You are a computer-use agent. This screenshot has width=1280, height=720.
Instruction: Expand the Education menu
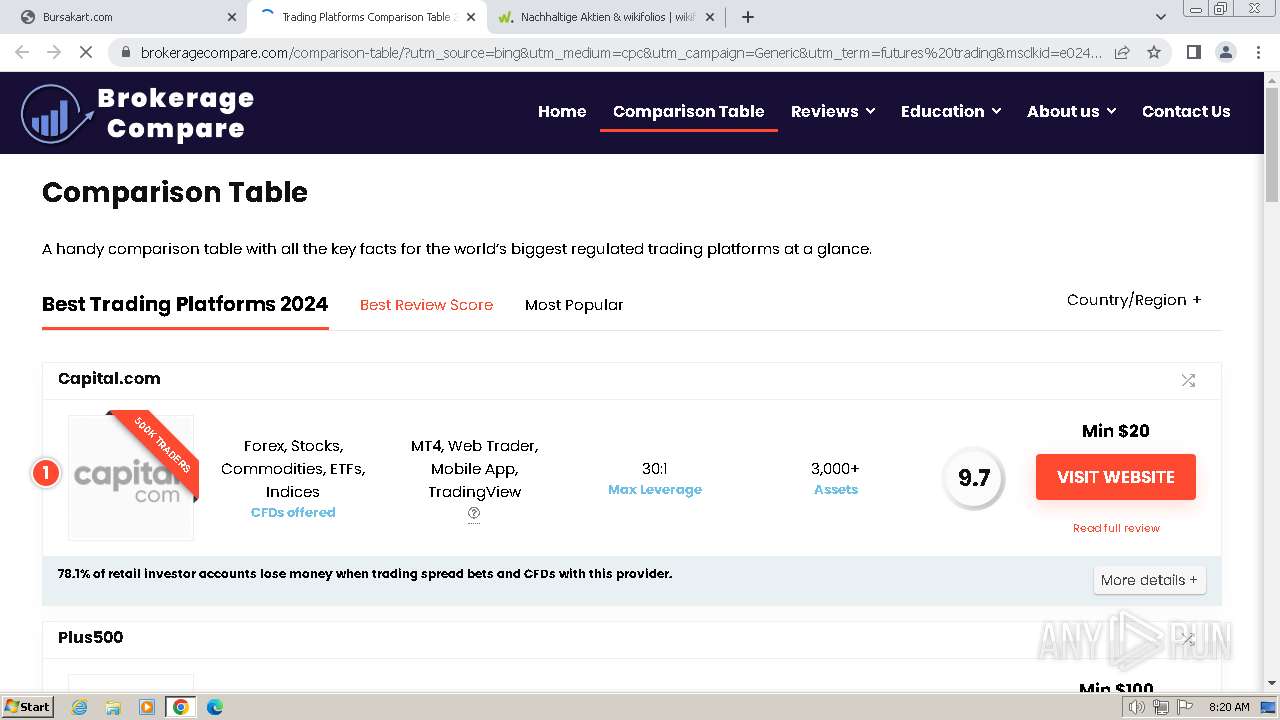[x=951, y=111]
